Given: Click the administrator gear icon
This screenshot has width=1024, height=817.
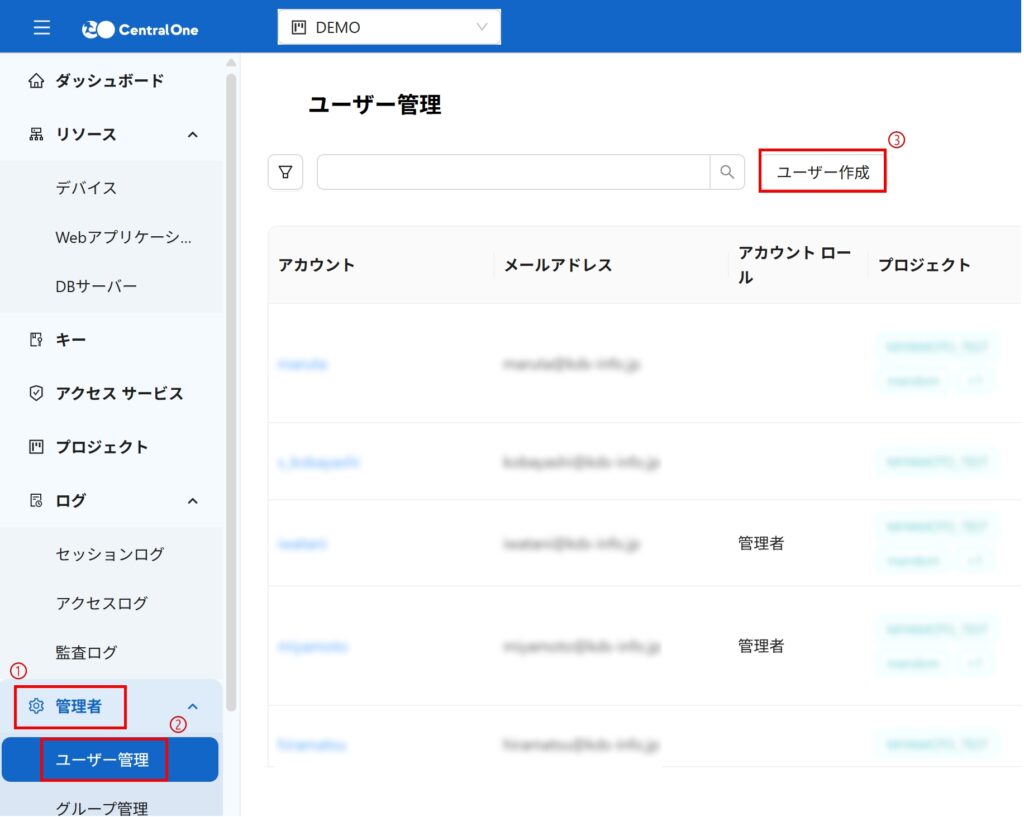Looking at the screenshot, I should point(37,707).
